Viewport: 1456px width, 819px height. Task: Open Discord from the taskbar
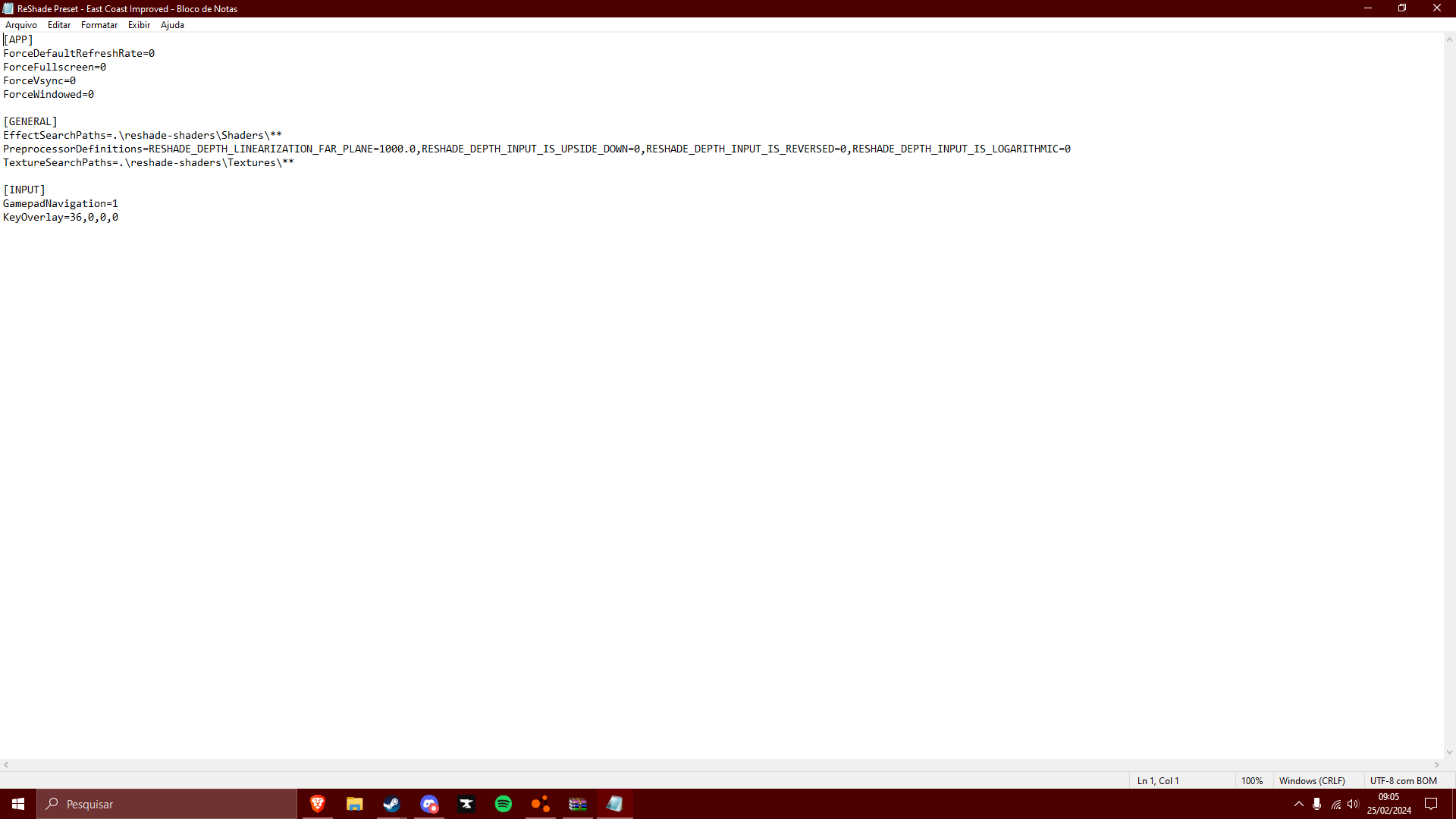tap(429, 804)
